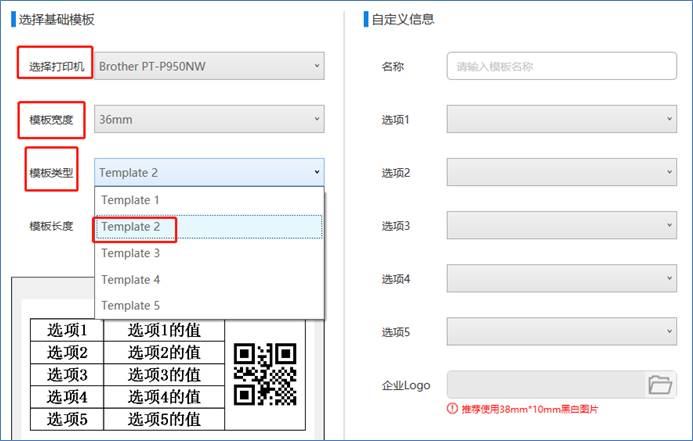Open the 选项4 dropdown

[x=562, y=278]
